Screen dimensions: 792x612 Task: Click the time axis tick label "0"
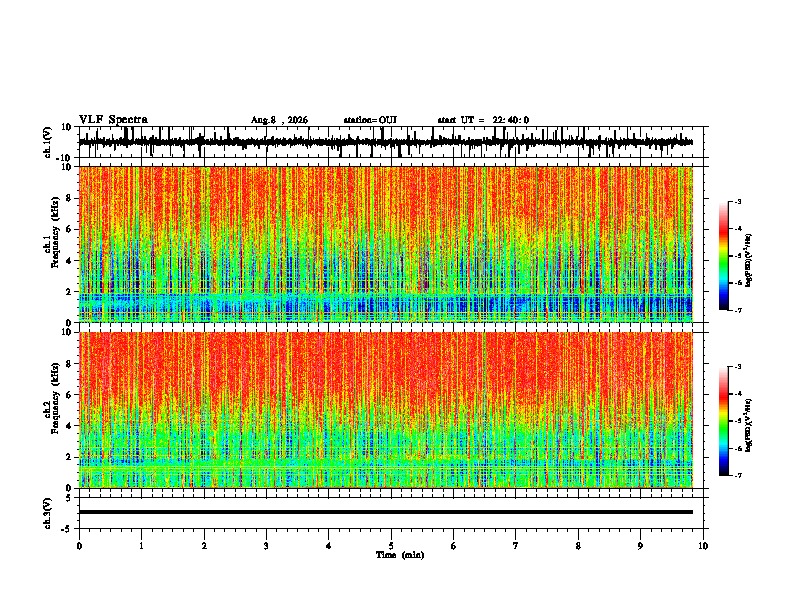79,546
